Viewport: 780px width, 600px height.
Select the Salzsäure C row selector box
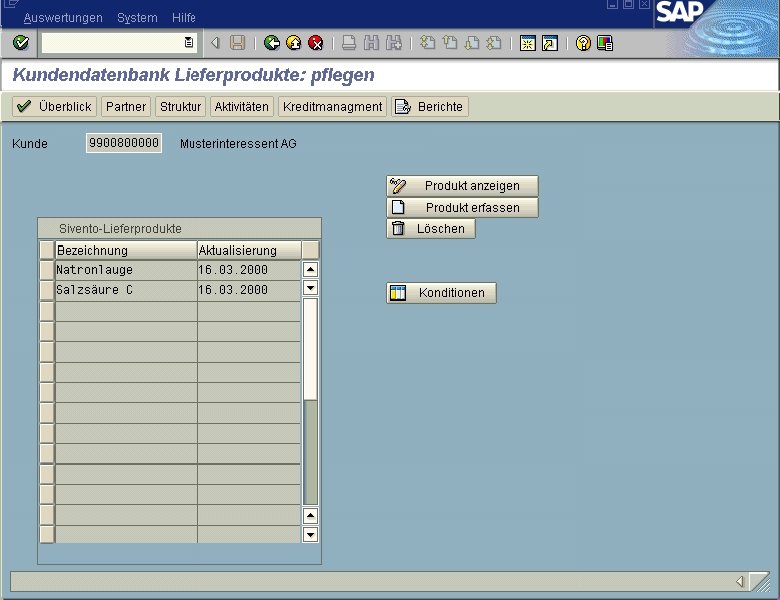(47, 290)
